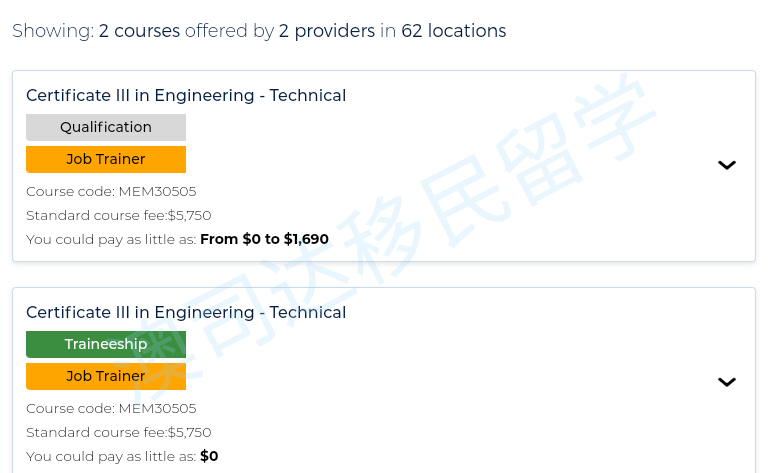Click "62 locations" in results summary

click(453, 31)
